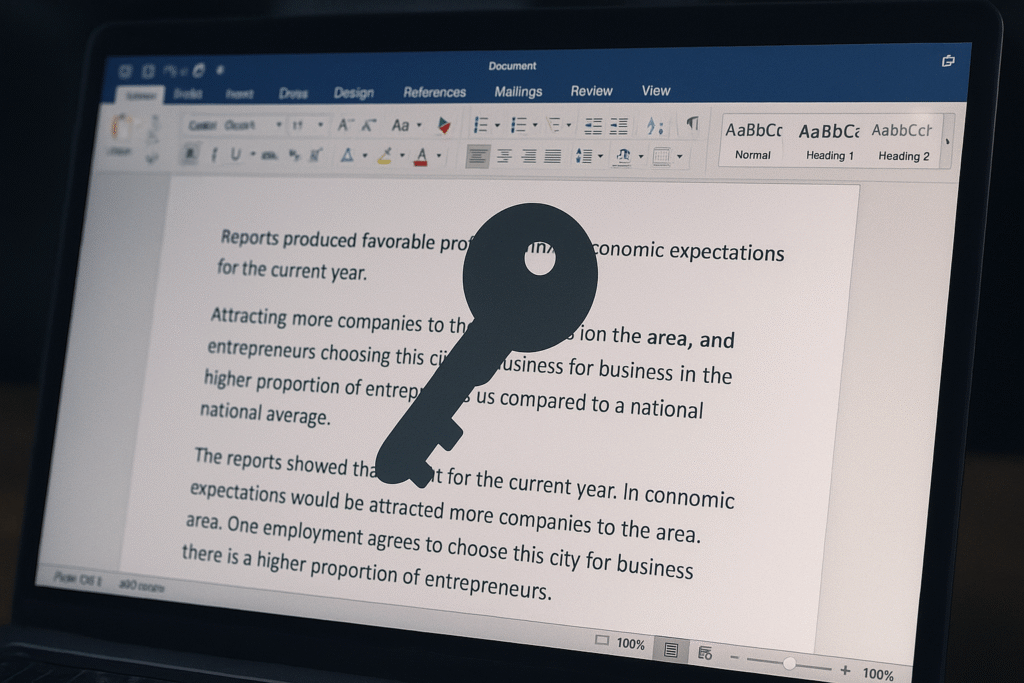
Task: Click the 'Document' title text
Action: pyautogui.click(x=512, y=66)
